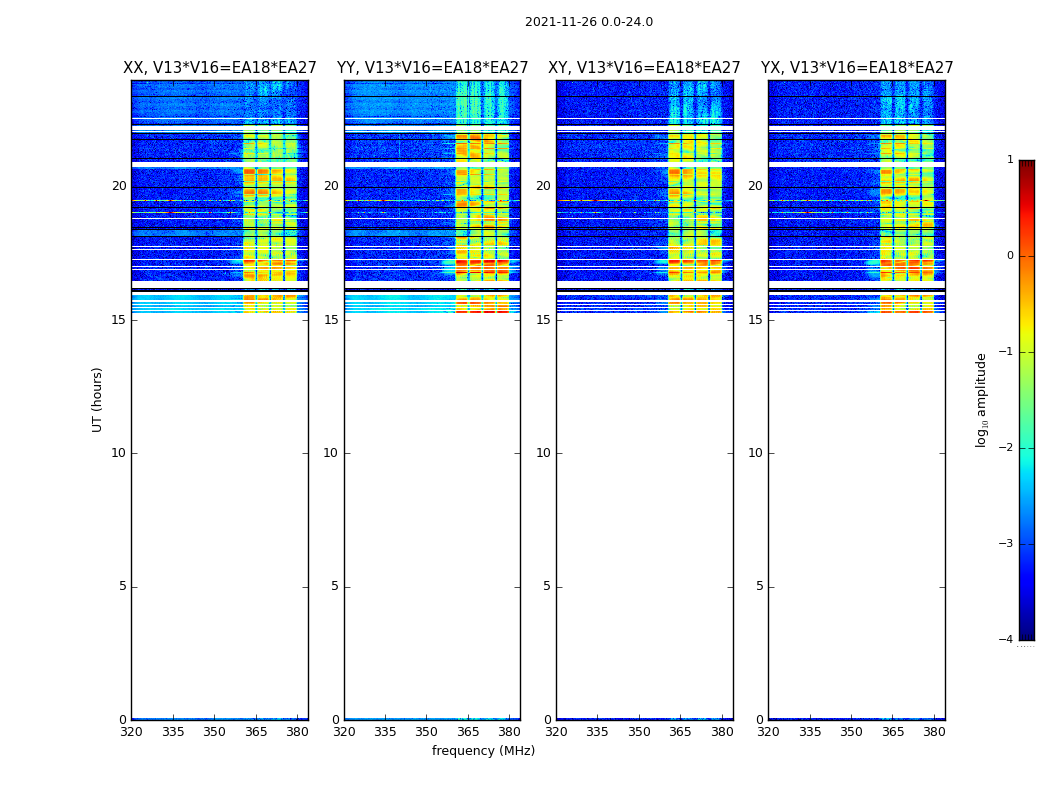Click the 350 x-tick label under YY panel
Image resolution: width=1050 pixels, height=800 pixels.
point(427,732)
